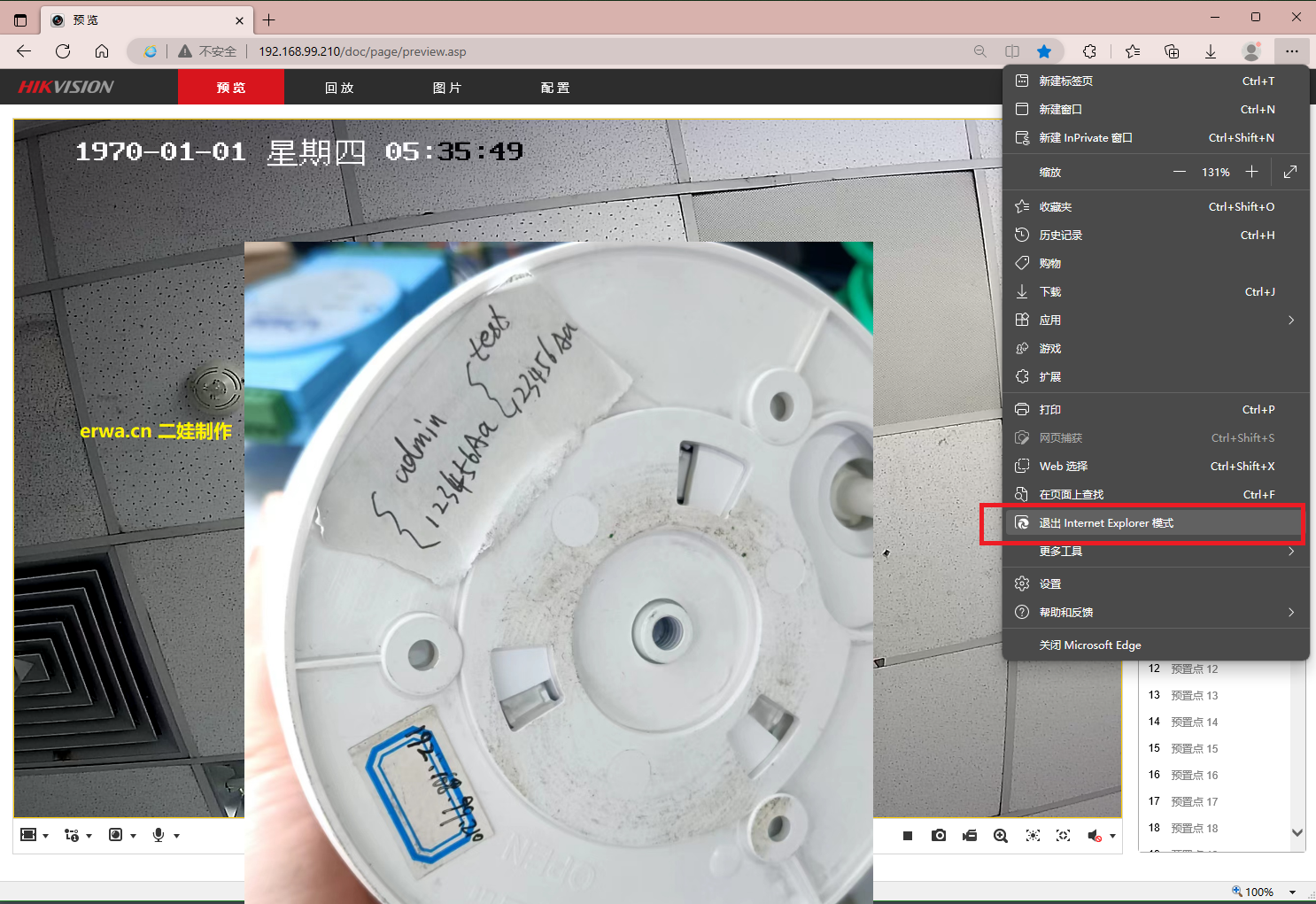Open zoom magnifier in address bar
The width and height of the screenshot is (1316, 904).
(980, 51)
